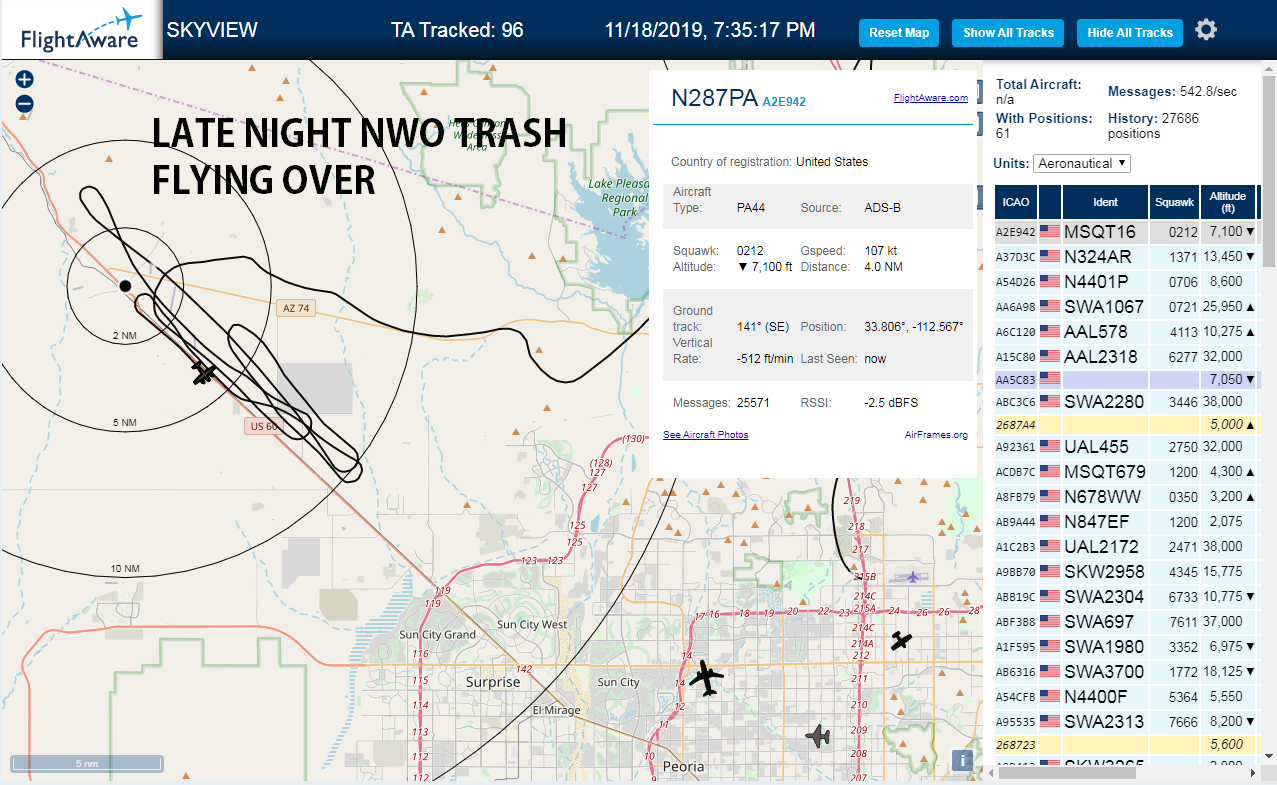
Task: Select the N324AR row in the aircraft table
Action: click(x=1126, y=257)
